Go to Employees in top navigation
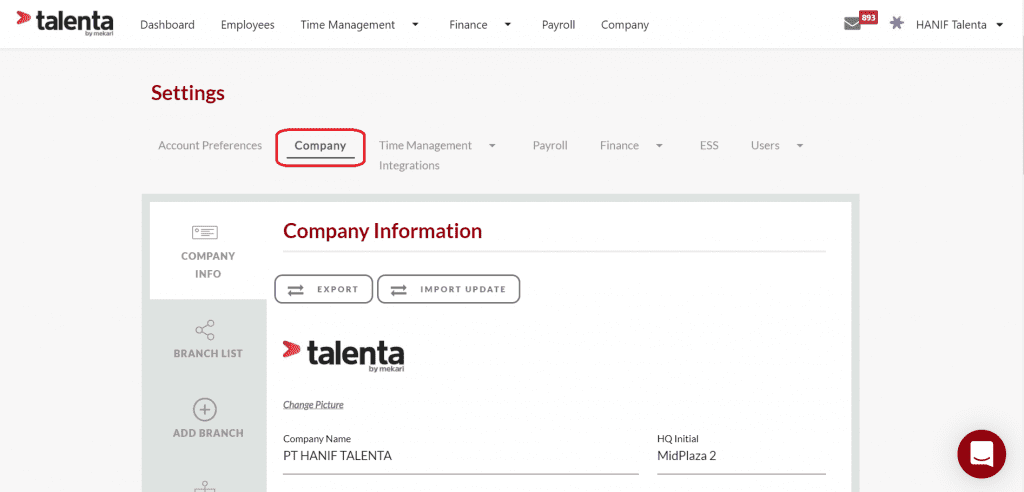This screenshot has width=1024, height=492. click(248, 25)
